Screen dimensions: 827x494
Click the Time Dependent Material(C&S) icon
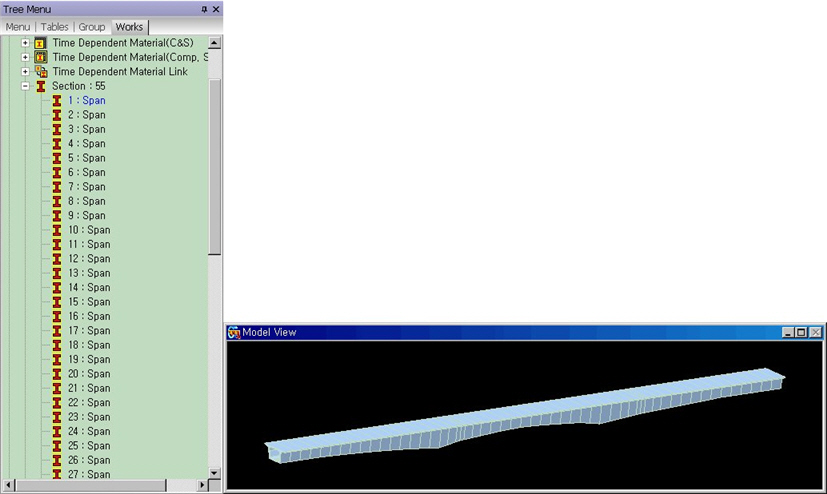tap(41, 43)
